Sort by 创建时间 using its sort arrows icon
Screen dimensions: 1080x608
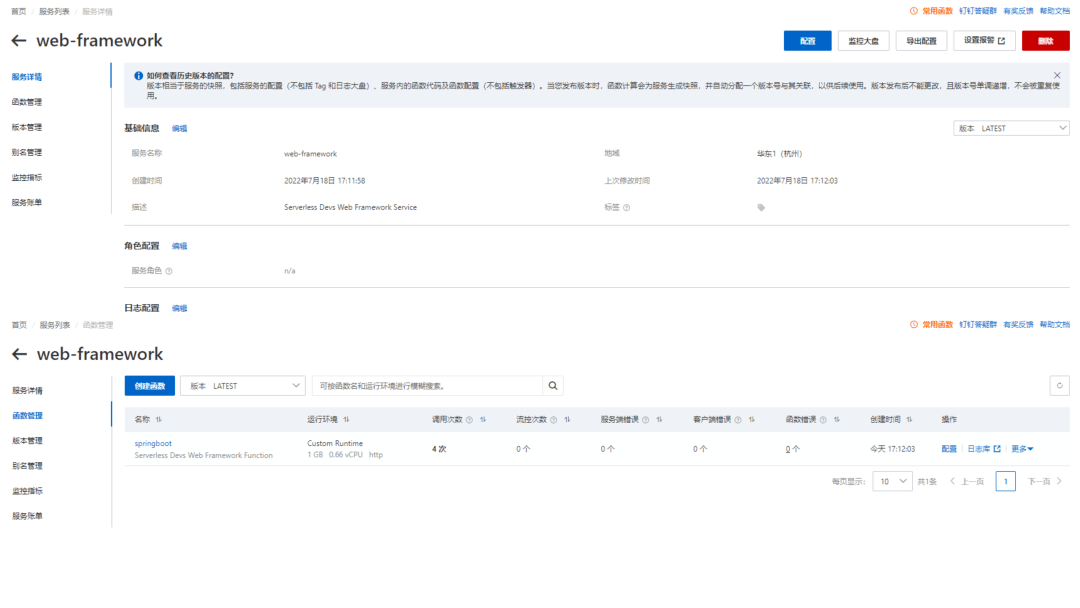click(x=909, y=419)
